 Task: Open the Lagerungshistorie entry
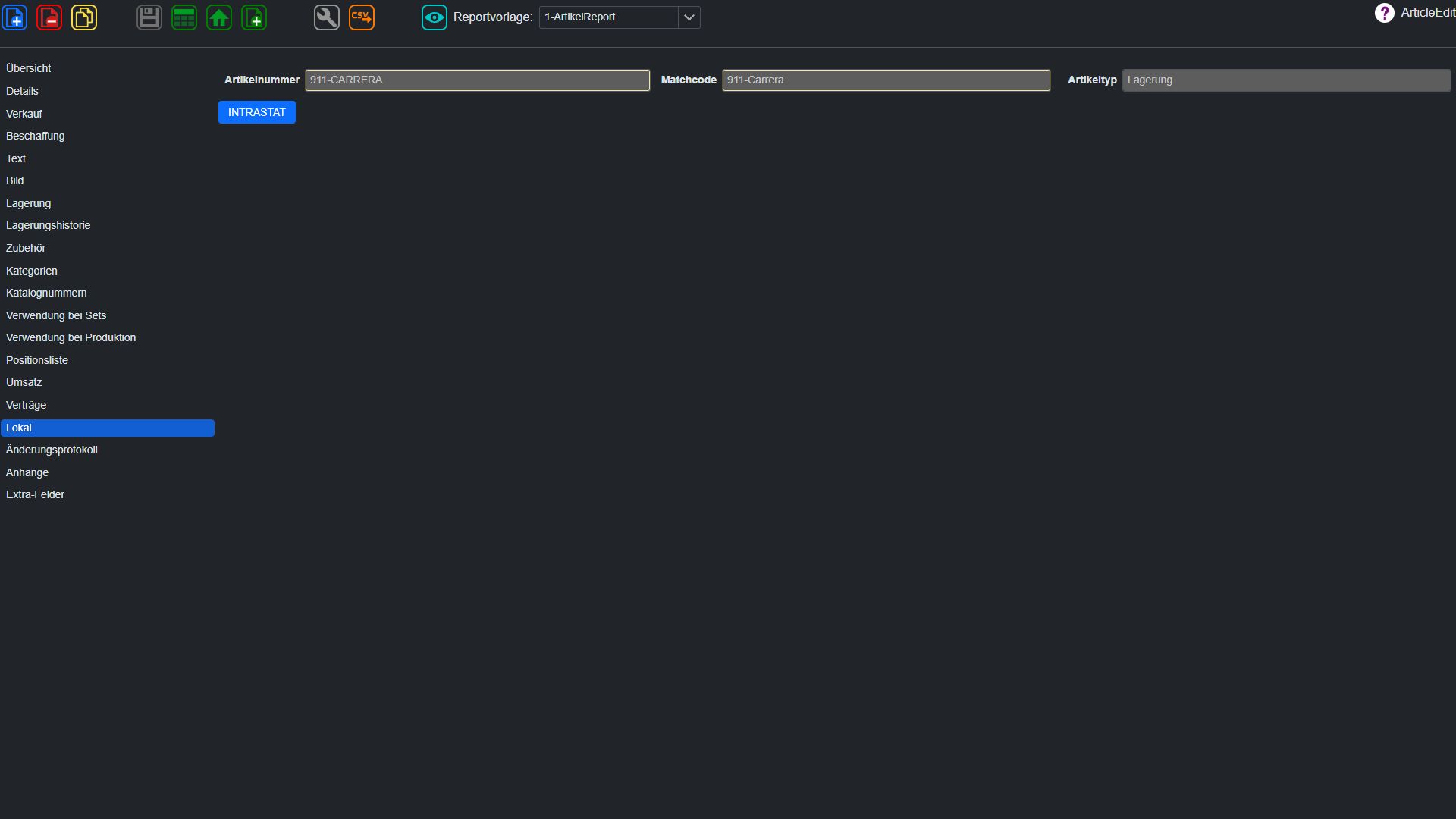pyautogui.click(x=108, y=225)
